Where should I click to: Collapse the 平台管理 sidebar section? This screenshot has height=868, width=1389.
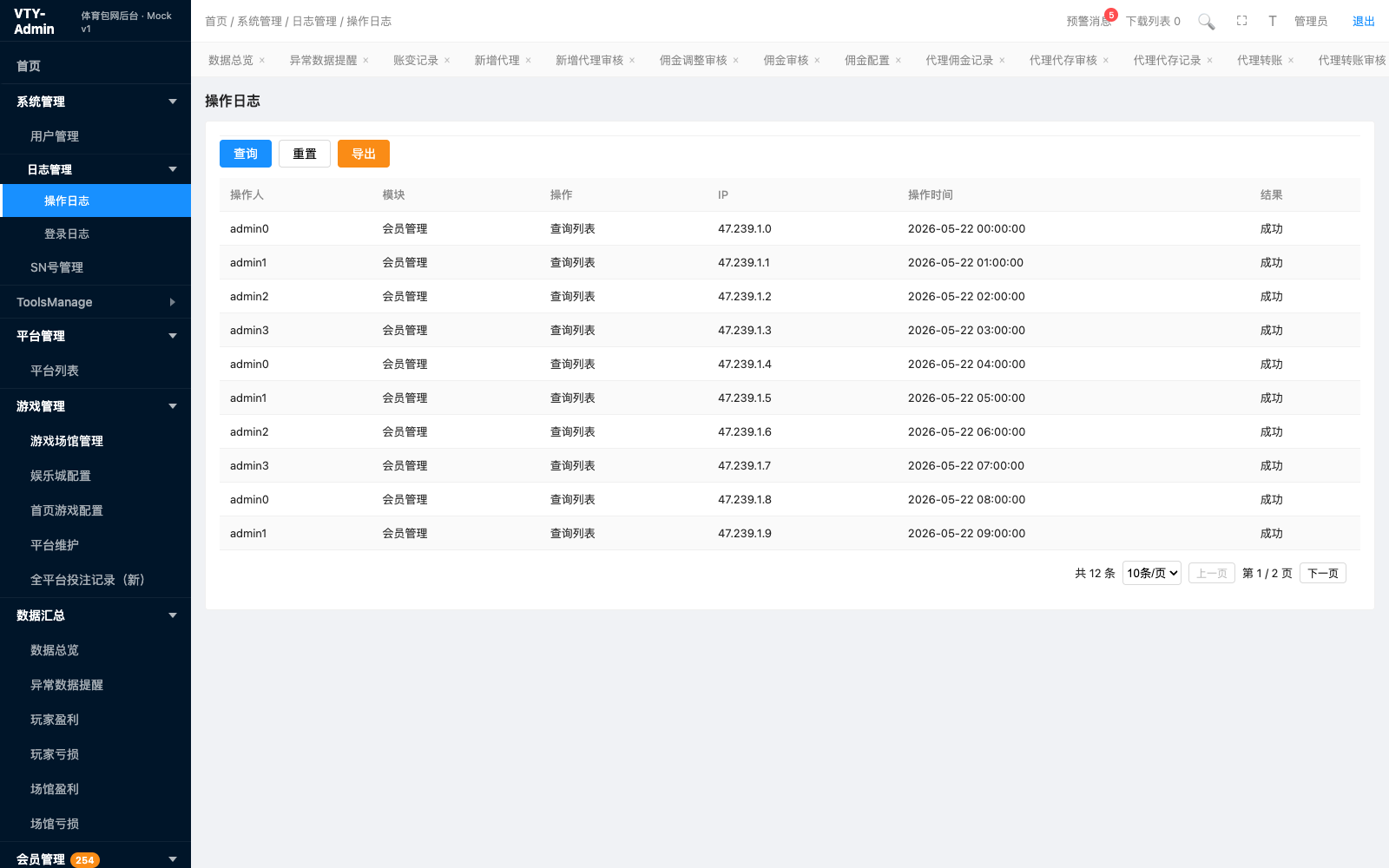tap(95, 336)
